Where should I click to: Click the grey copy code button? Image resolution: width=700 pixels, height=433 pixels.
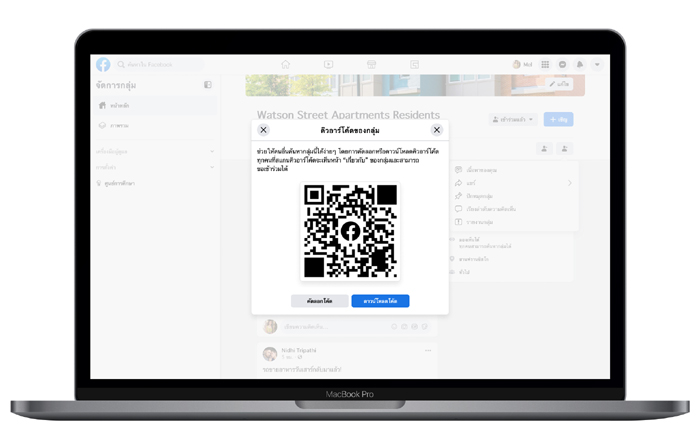[320, 301]
